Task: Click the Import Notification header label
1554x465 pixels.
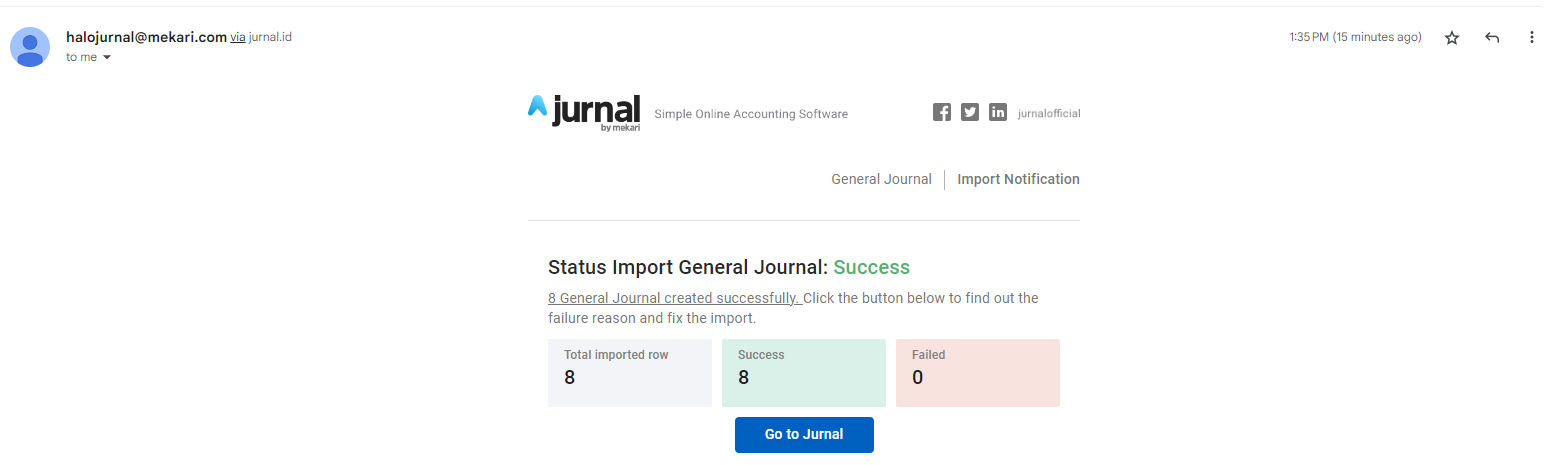Action: pos(1018,180)
